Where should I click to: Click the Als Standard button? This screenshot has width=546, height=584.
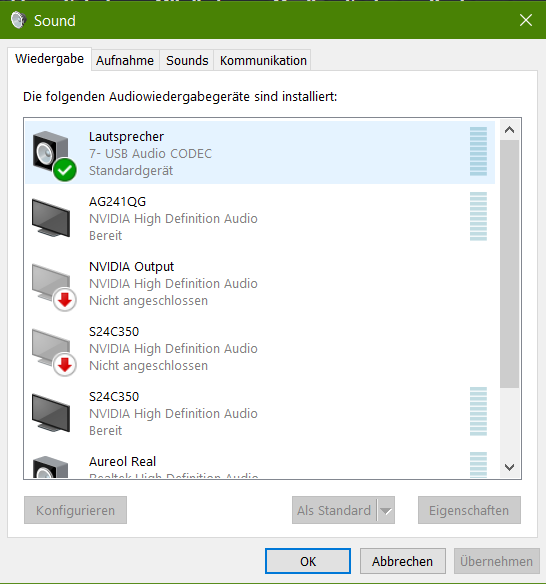click(x=334, y=510)
